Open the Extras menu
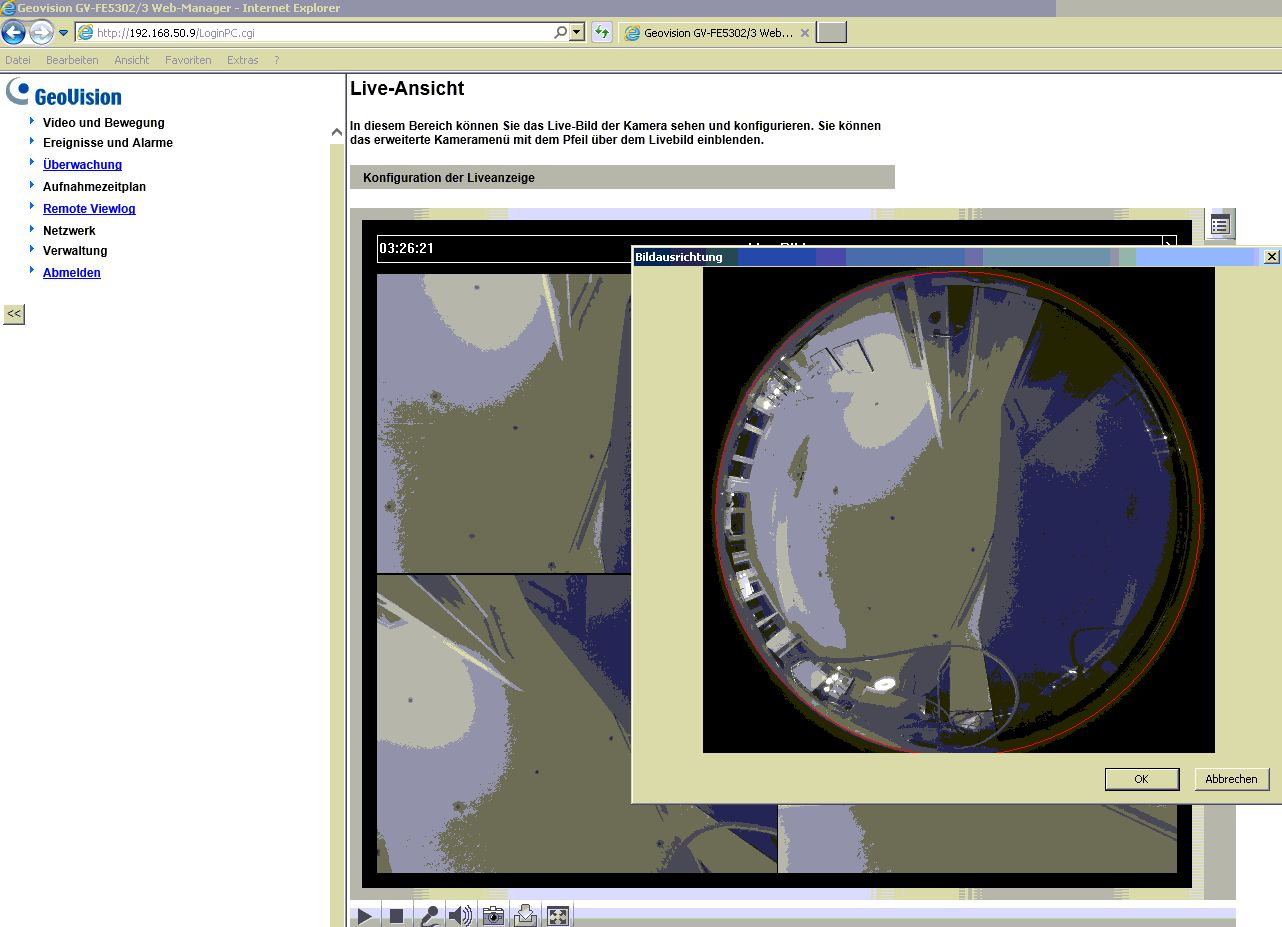 coord(243,60)
